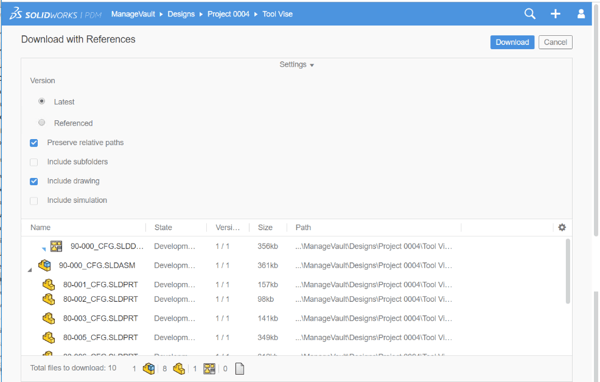The image size is (600, 382).
Task: Select the Latest version radio button
Action: (x=42, y=101)
